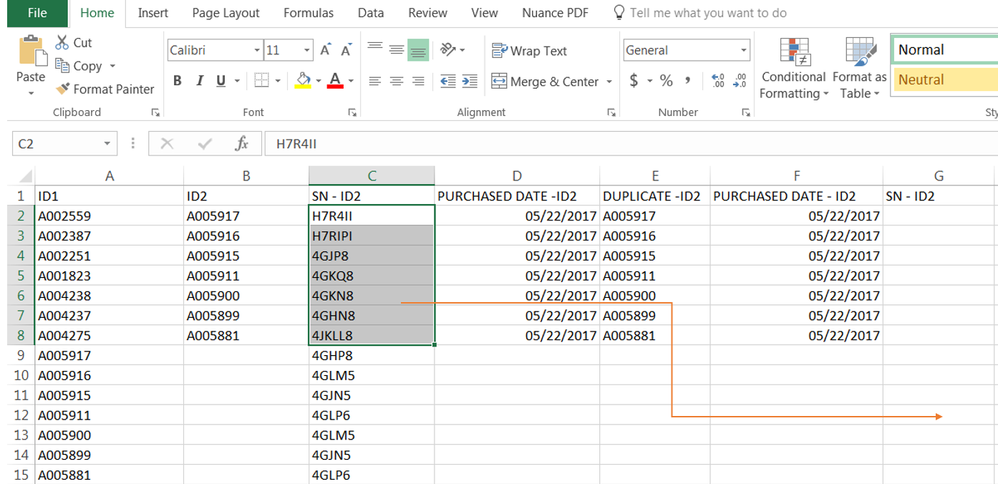Cancel formula entry with X icon
998x484 pixels.
pyautogui.click(x=167, y=144)
